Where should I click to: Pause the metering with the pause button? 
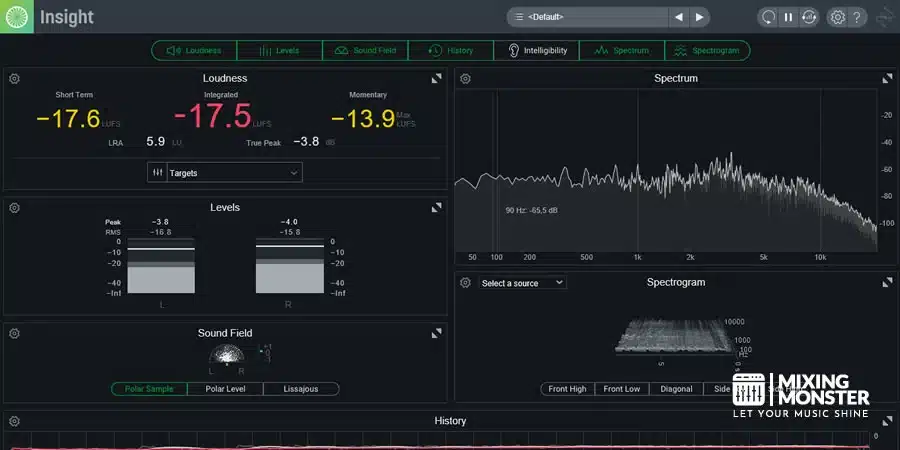[x=788, y=17]
